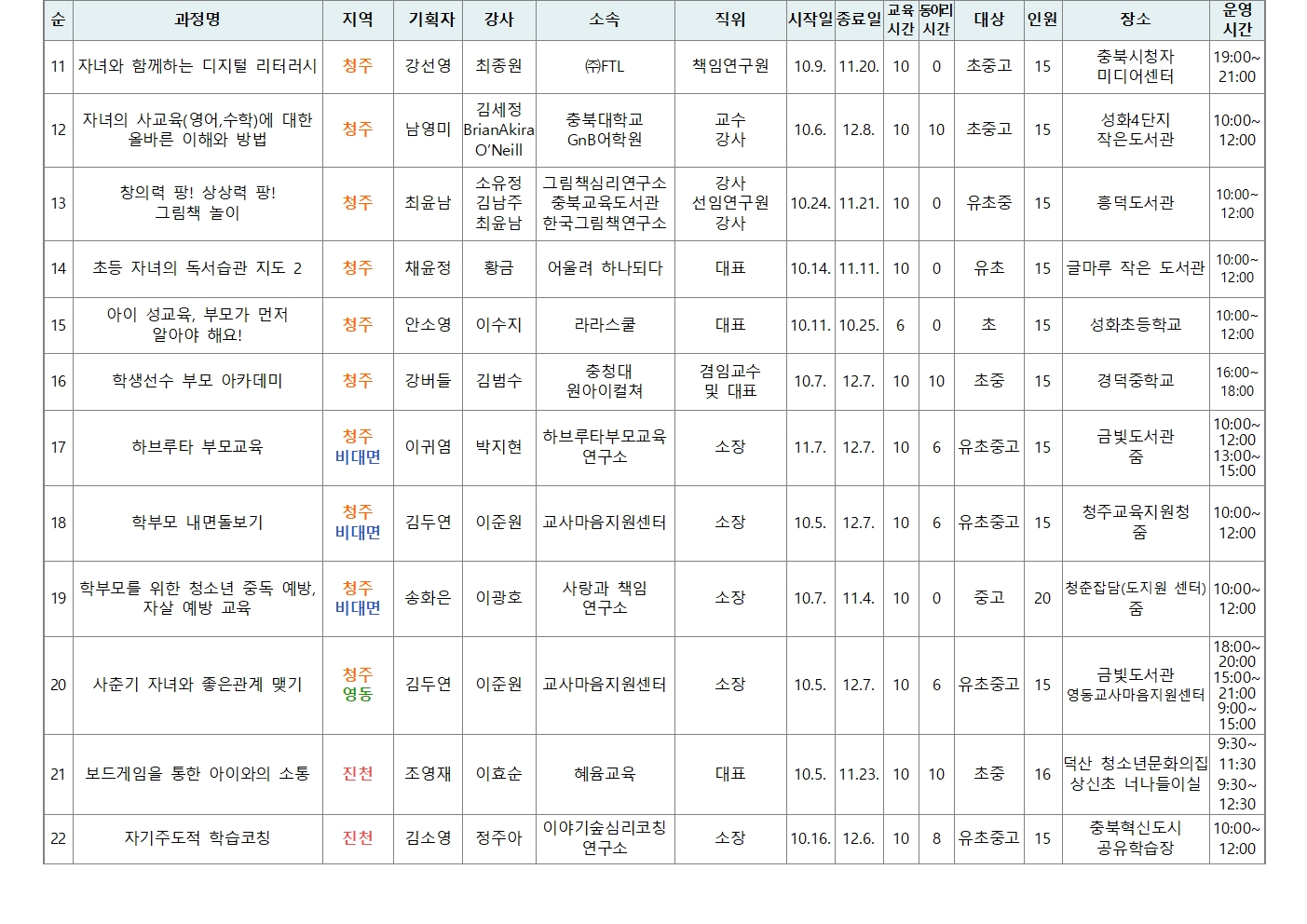Click planner name '강버들'
This screenshot has height=924, width=1307.
[428, 381]
